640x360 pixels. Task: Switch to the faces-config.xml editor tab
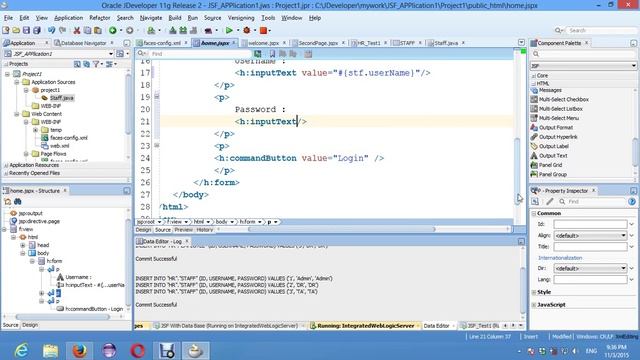pyautogui.click(x=162, y=43)
